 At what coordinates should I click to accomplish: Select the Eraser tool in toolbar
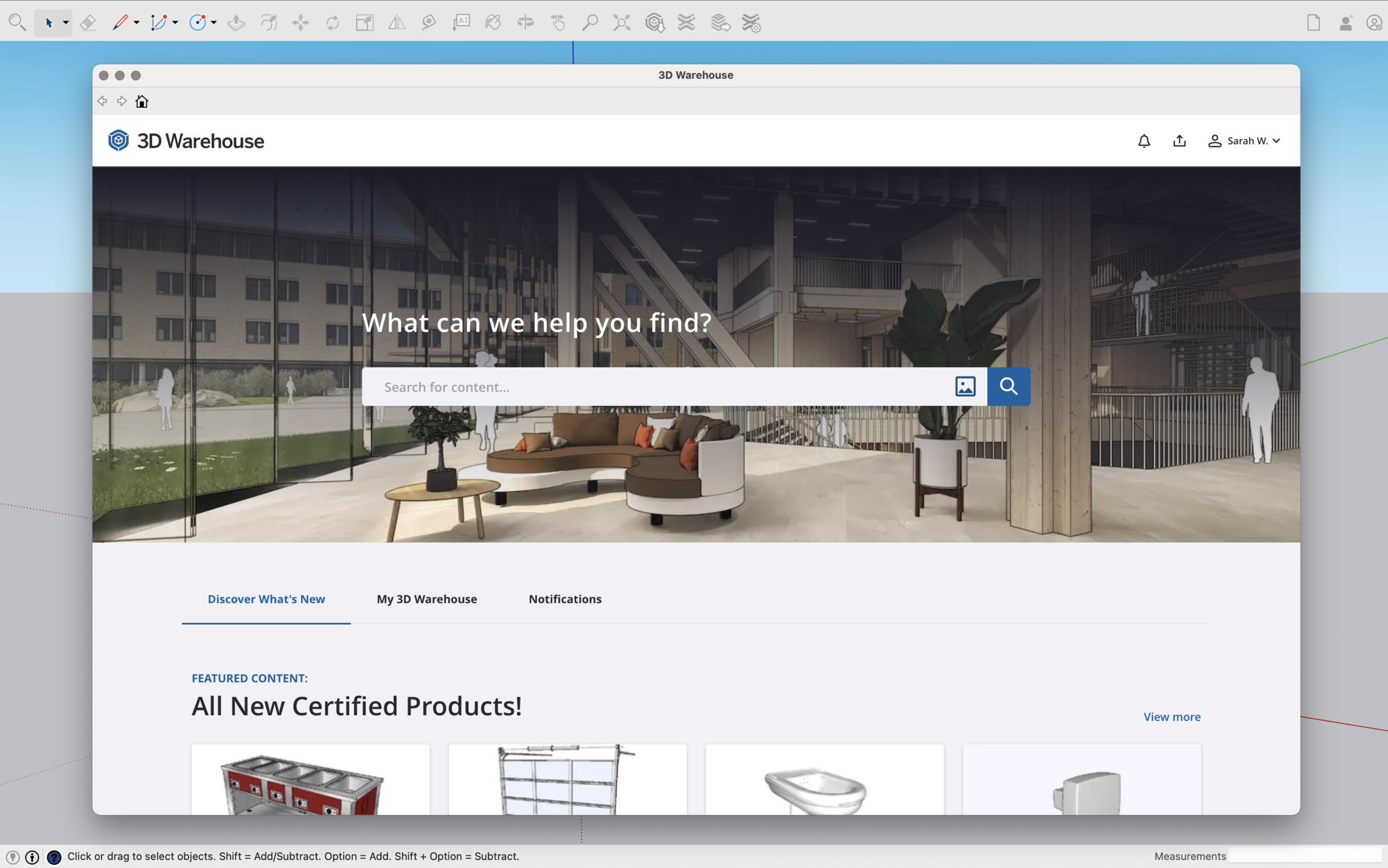click(x=88, y=23)
